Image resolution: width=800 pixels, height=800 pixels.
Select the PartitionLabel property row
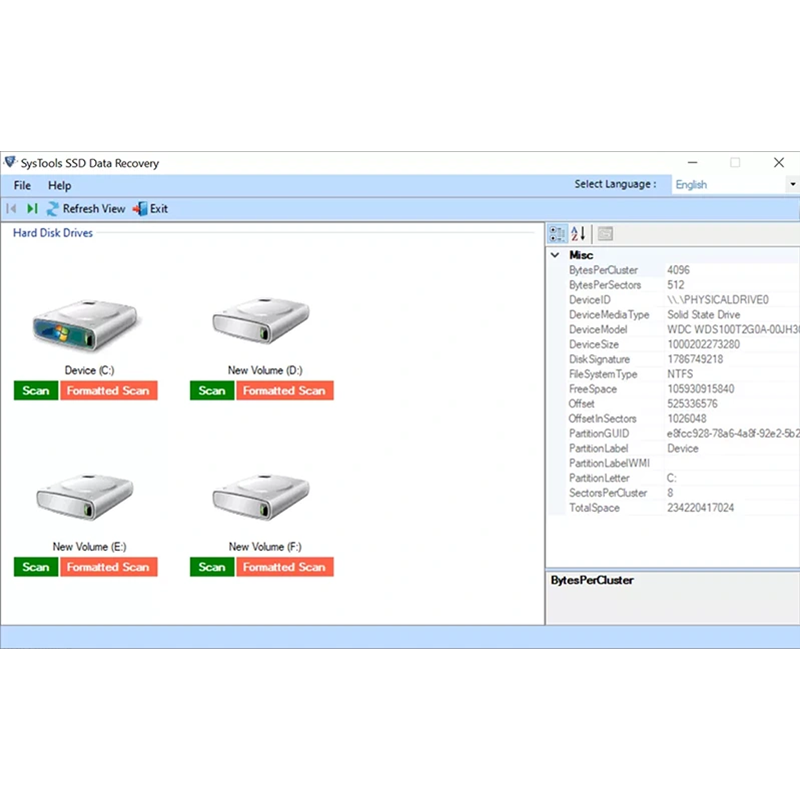[682, 448]
